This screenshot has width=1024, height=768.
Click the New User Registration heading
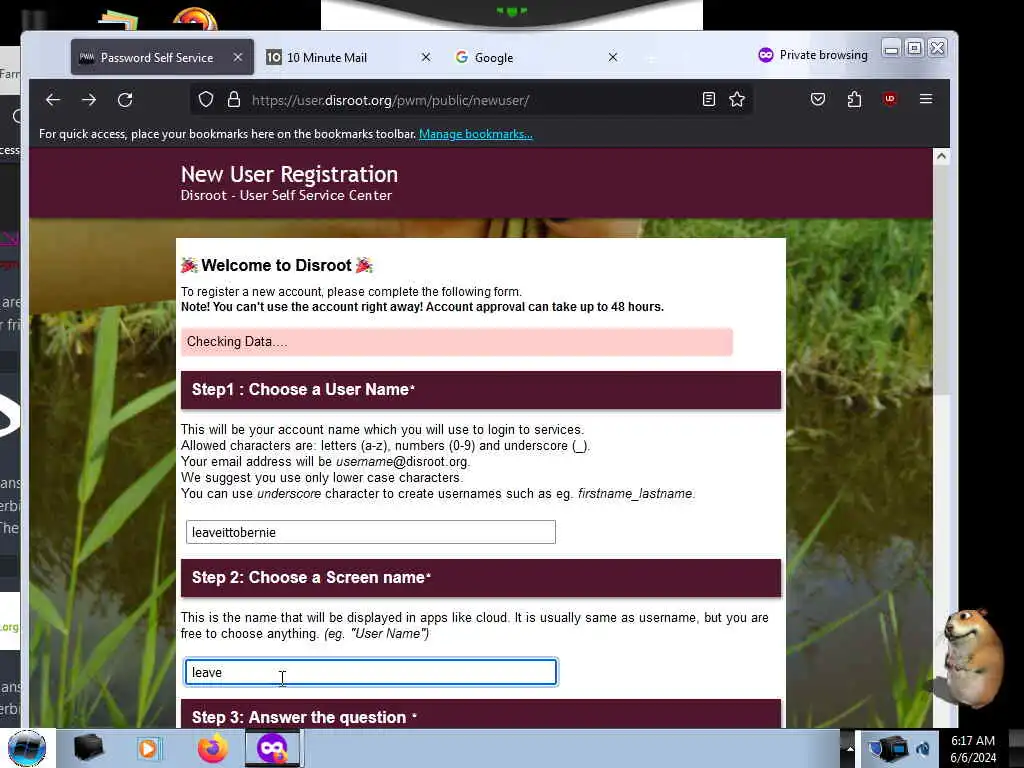click(289, 174)
